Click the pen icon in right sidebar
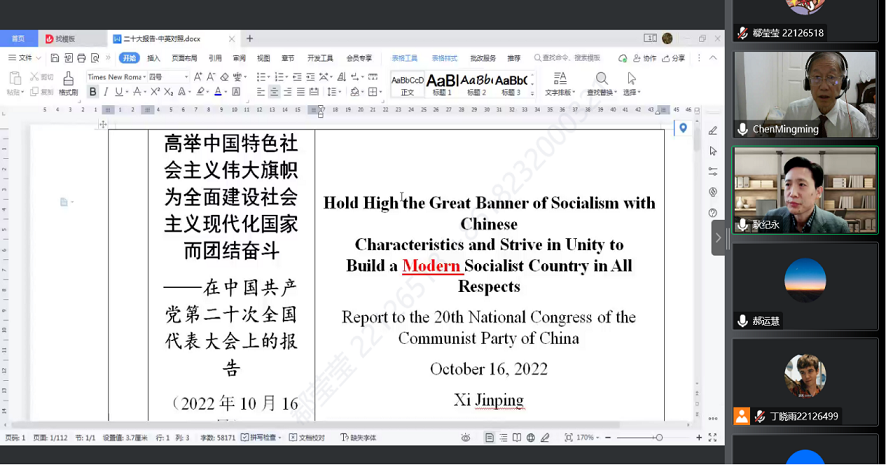 (x=713, y=131)
